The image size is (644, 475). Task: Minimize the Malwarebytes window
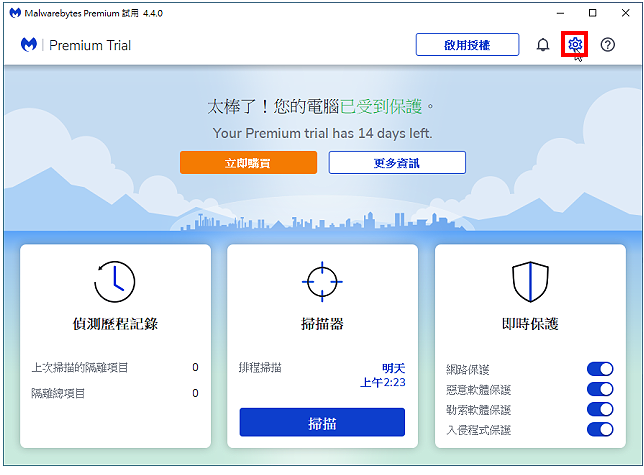click(560, 13)
